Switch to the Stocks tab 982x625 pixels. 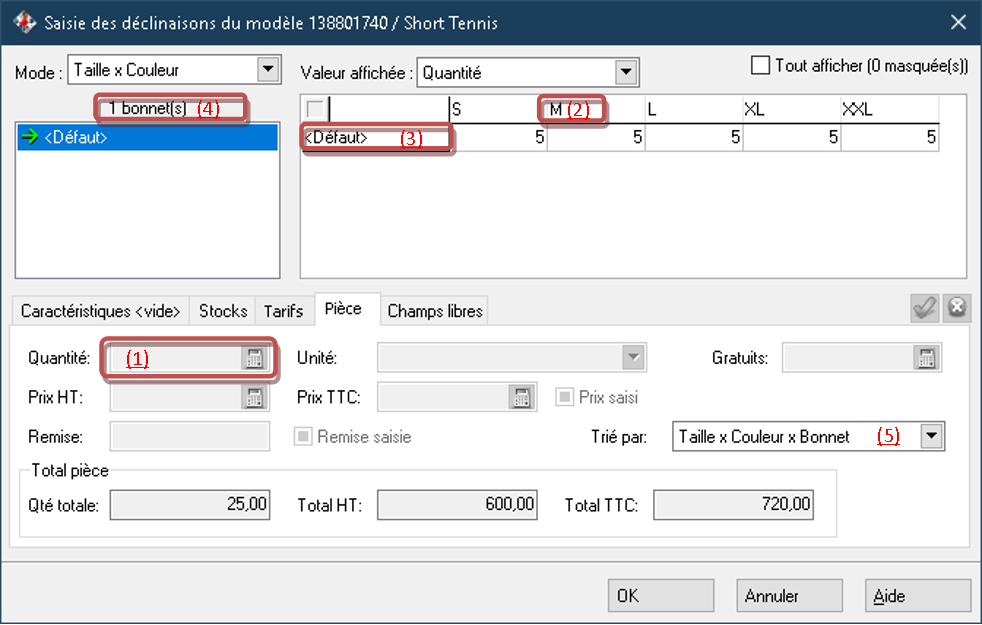click(x=222, y=311)
